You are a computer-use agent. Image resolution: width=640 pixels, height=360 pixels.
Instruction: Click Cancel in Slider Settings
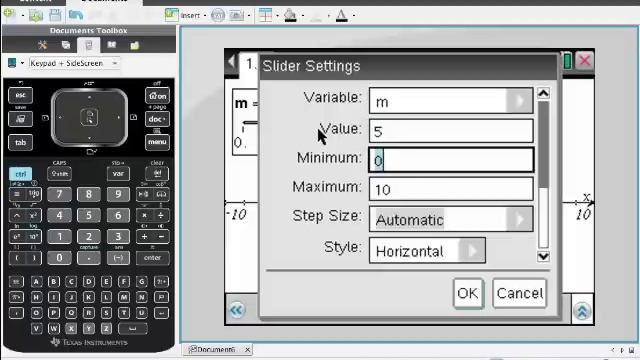click(x=520, y=293)
